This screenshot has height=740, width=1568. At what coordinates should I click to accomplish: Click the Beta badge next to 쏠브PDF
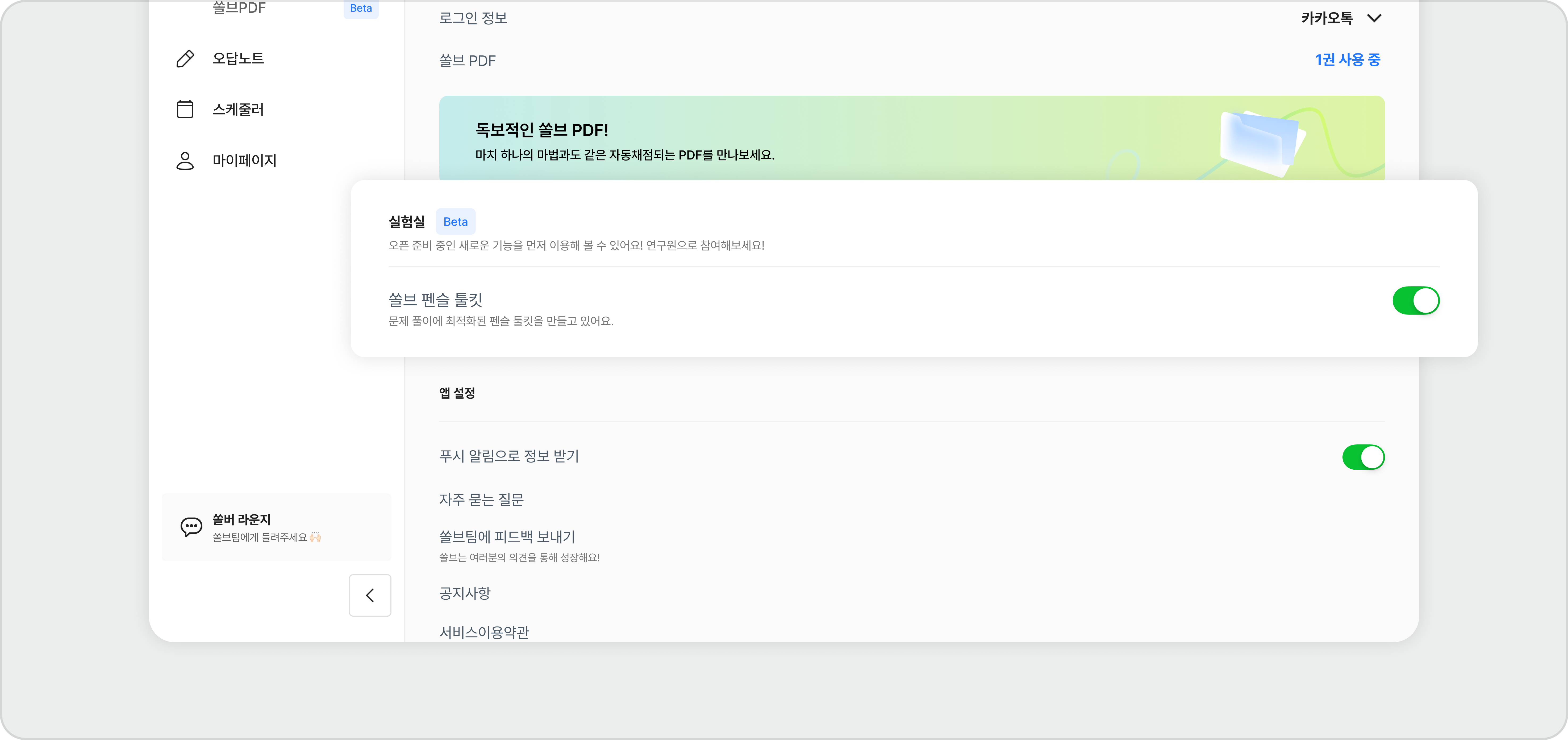360,9
